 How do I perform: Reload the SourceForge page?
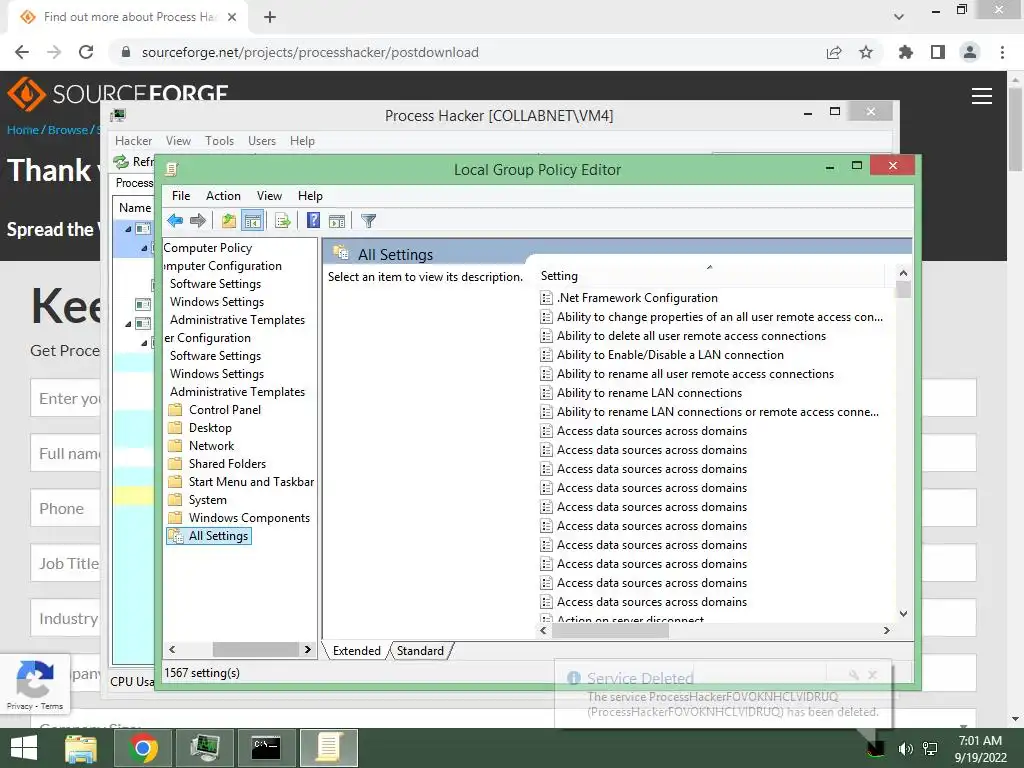point(86,52)
